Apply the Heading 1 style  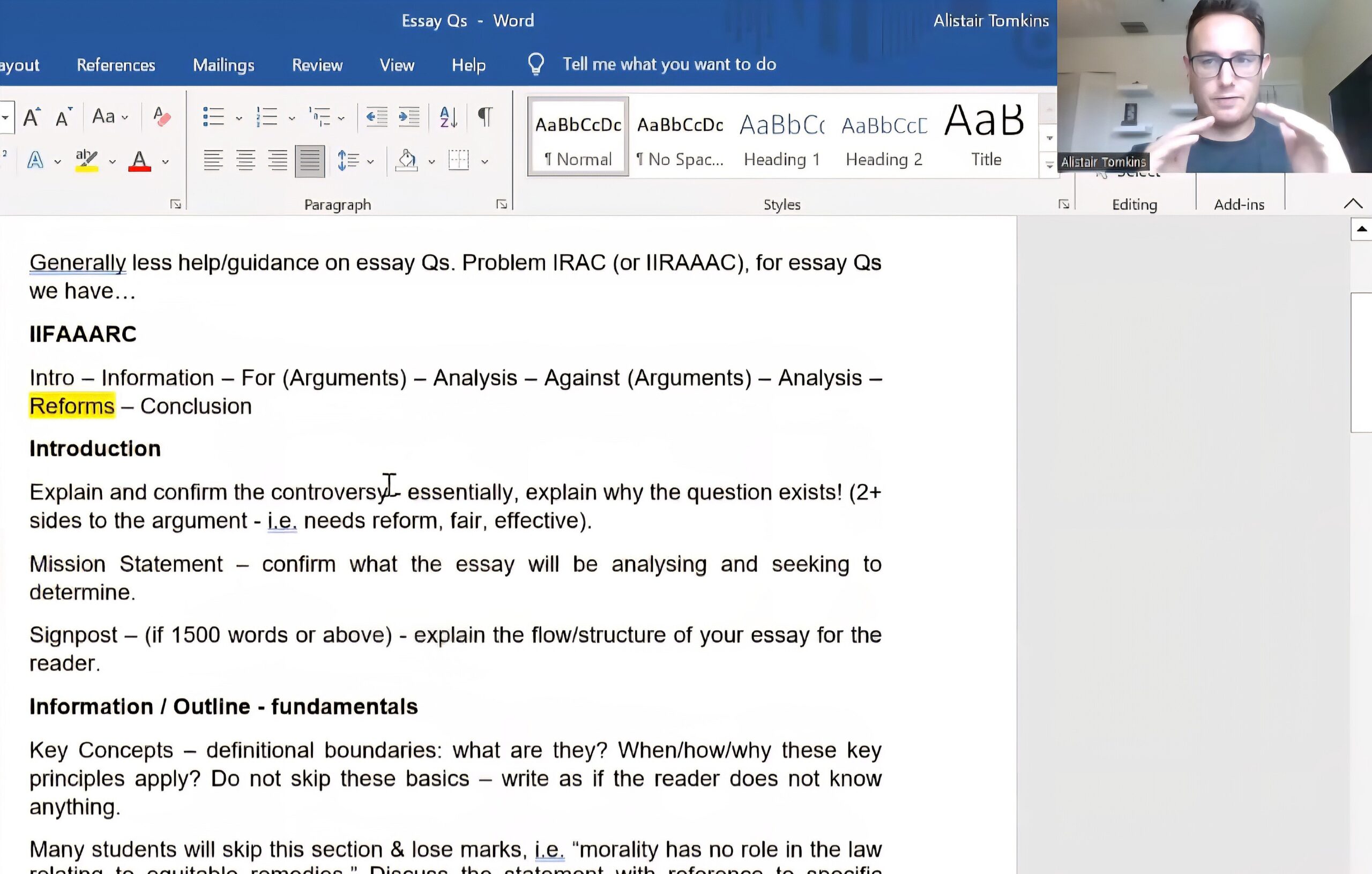tap(782, 137)
